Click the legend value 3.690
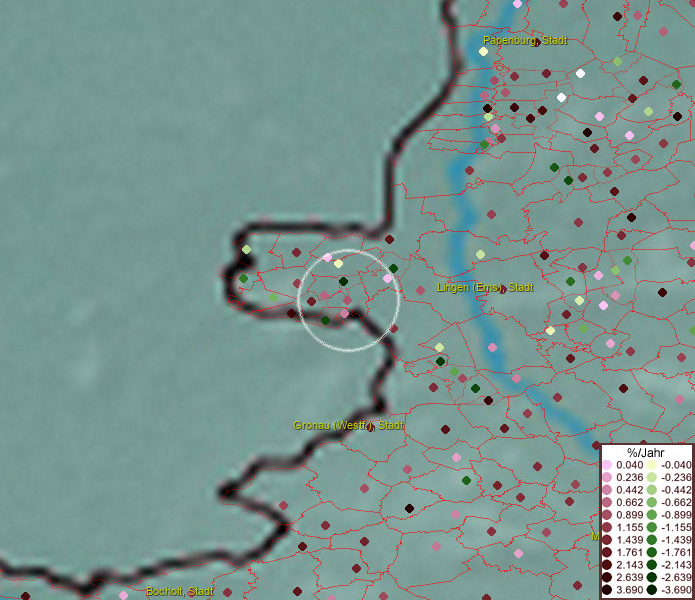Image resolution: width=695 pixels, height=600 pixels. pyautogui.click(x=629, y=590)
